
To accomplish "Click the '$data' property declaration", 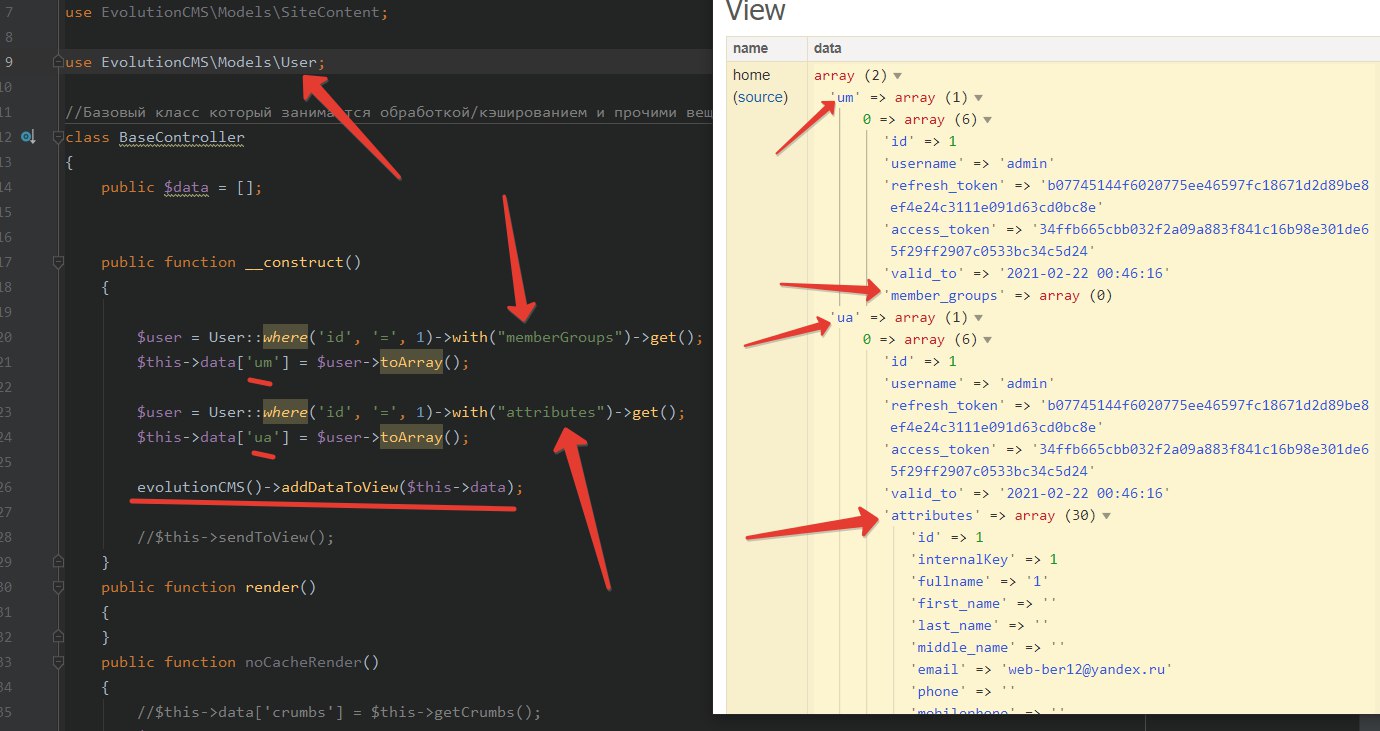I will [x=181, y=187].
